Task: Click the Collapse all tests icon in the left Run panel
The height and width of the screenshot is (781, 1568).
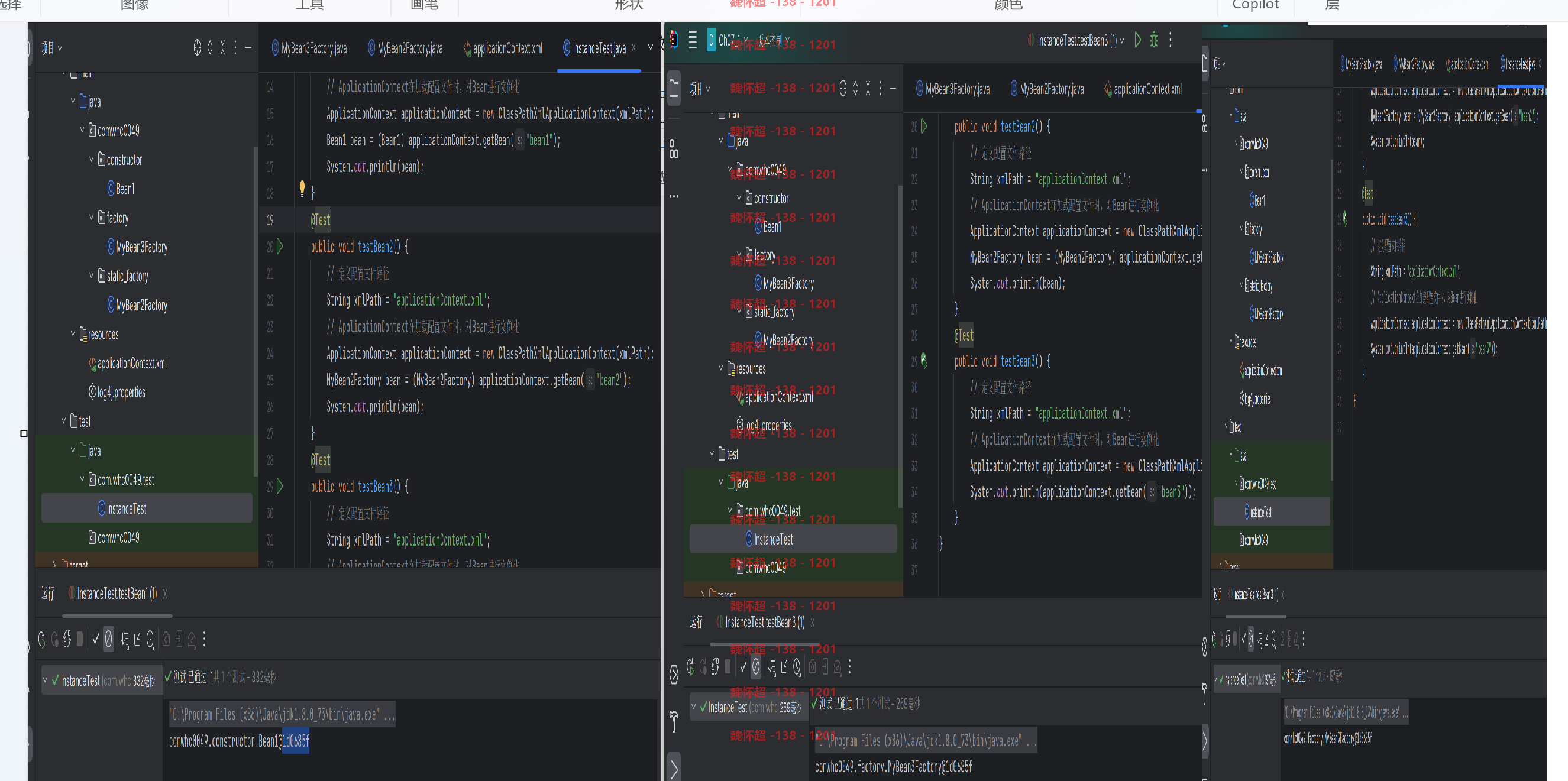Action: [137, 639]
